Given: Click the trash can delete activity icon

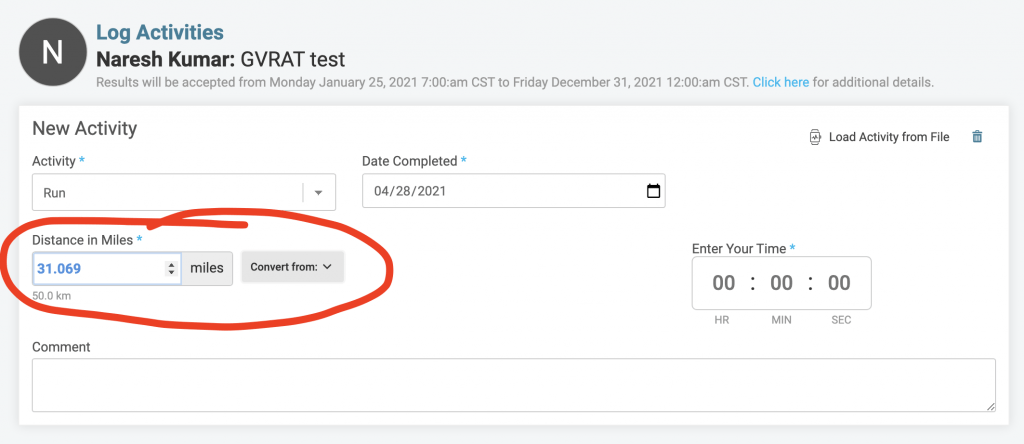Looking at the screenshot, I should click(977, 136).
